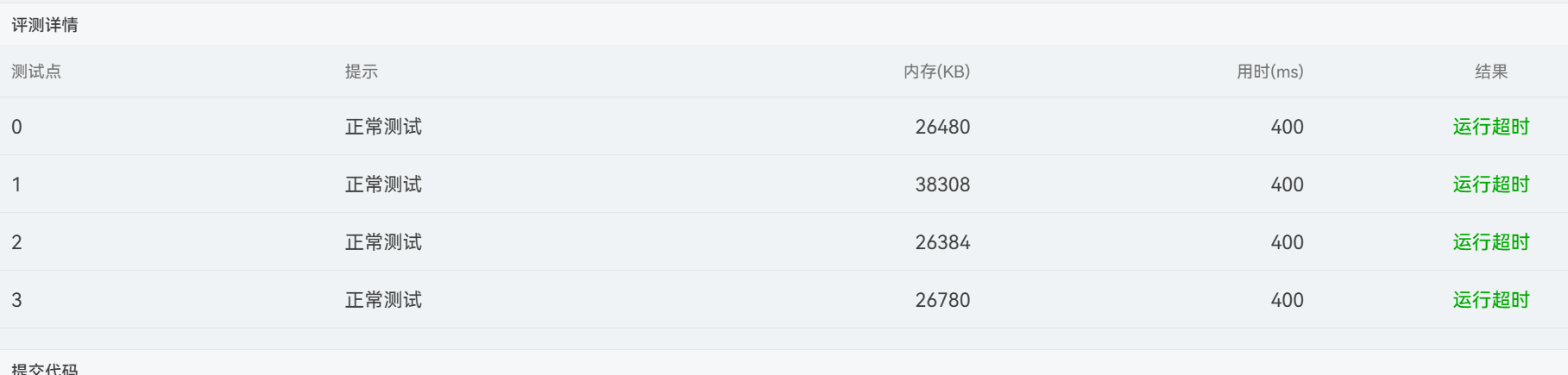The width and height of the screenshot is (1568, 375).
Task: Click the 提交代码 section heading
Action: click(x=45, y=368)
